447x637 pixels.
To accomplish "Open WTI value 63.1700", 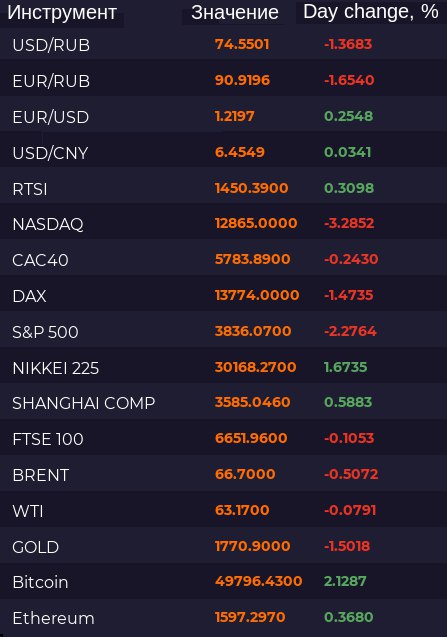I will [x=242, y=510].
